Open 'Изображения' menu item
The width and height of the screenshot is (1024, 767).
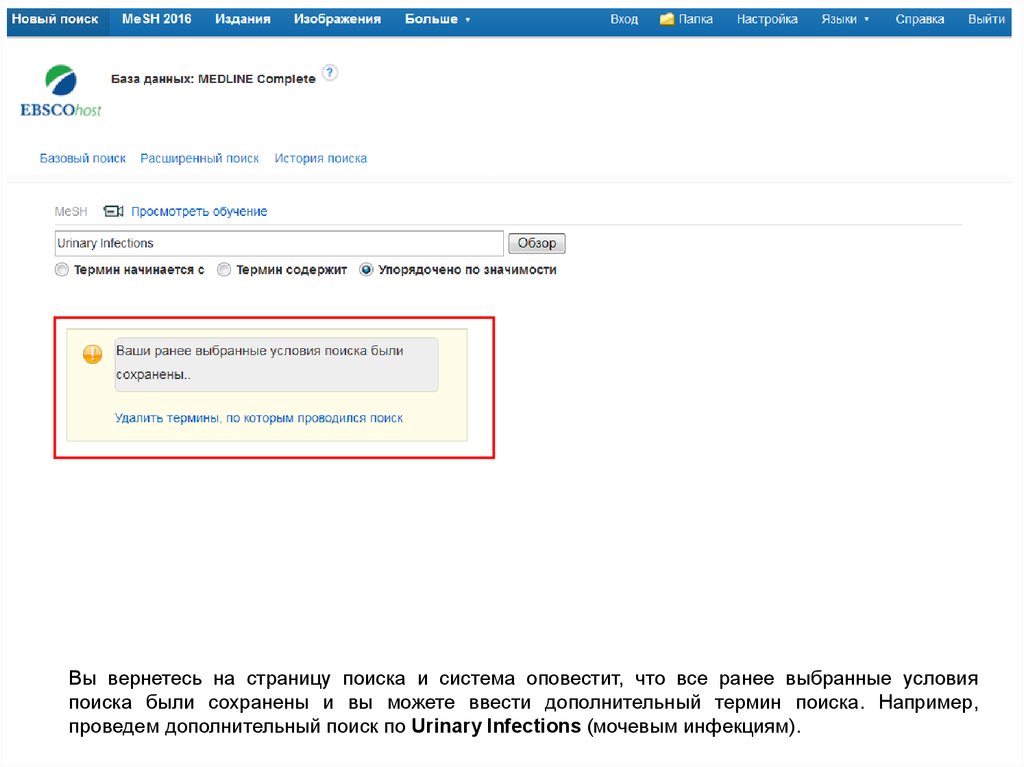[337, 19]
